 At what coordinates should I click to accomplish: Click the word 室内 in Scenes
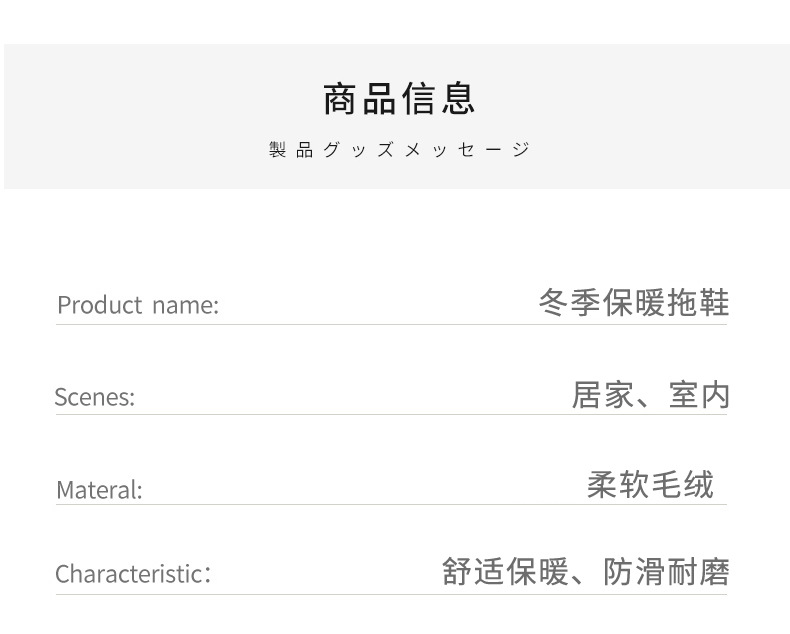pyautogui.click(x=699, y=395)
